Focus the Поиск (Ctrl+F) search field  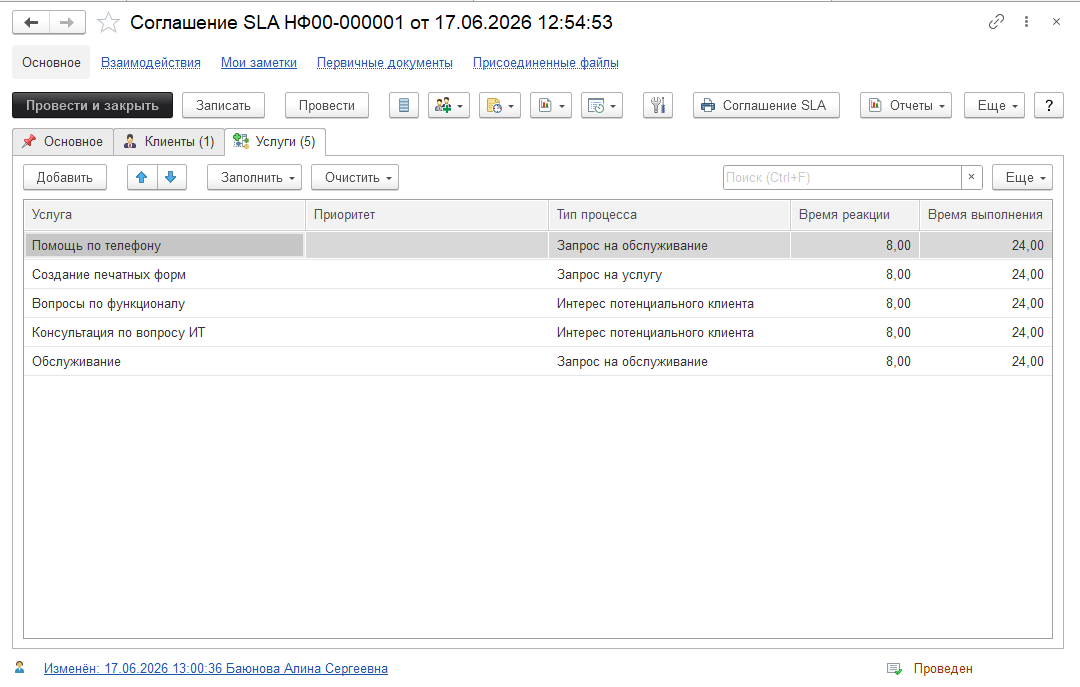(842, 177)
